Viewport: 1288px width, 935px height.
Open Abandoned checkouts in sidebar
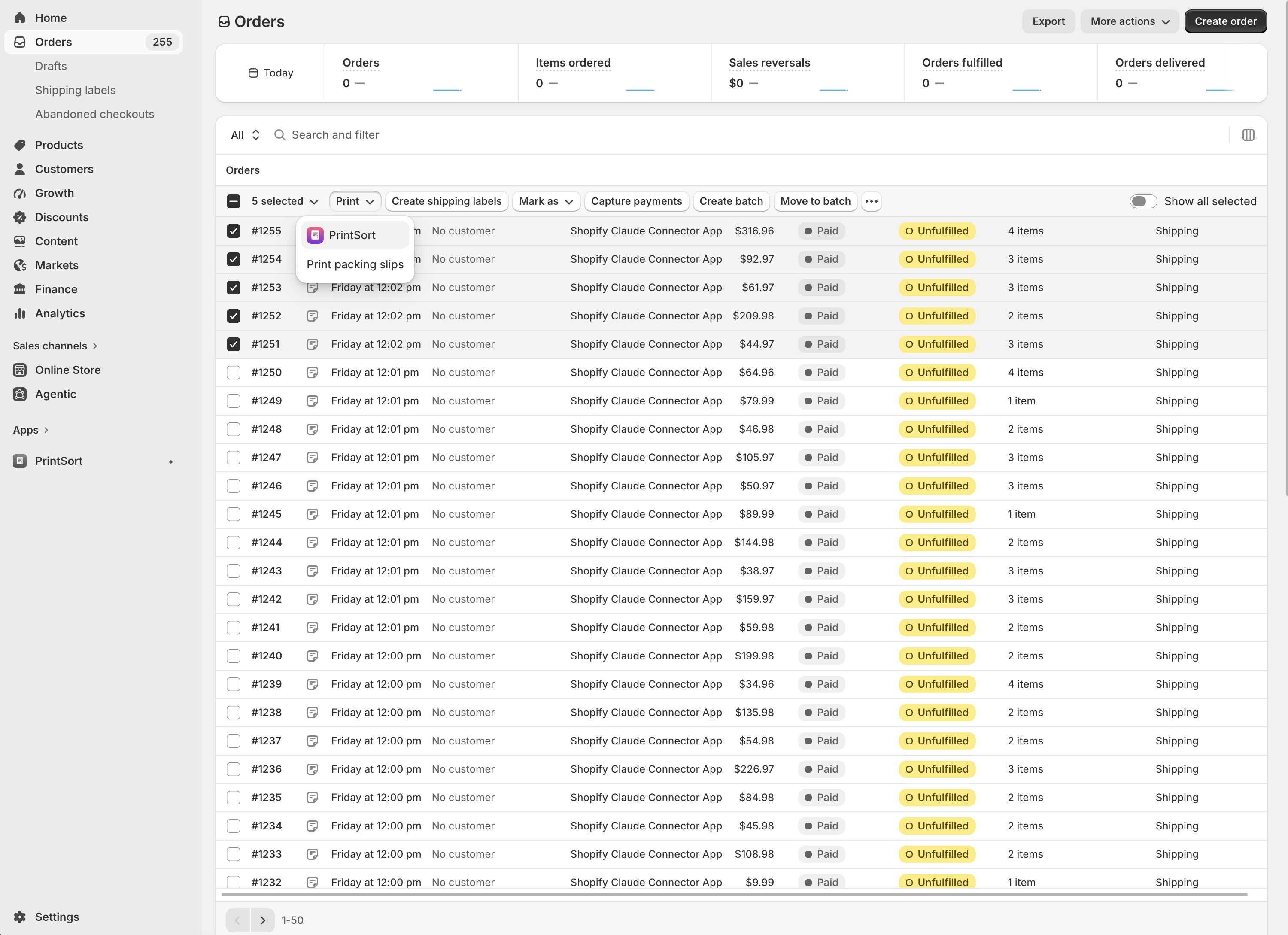(x=95, y=114)
